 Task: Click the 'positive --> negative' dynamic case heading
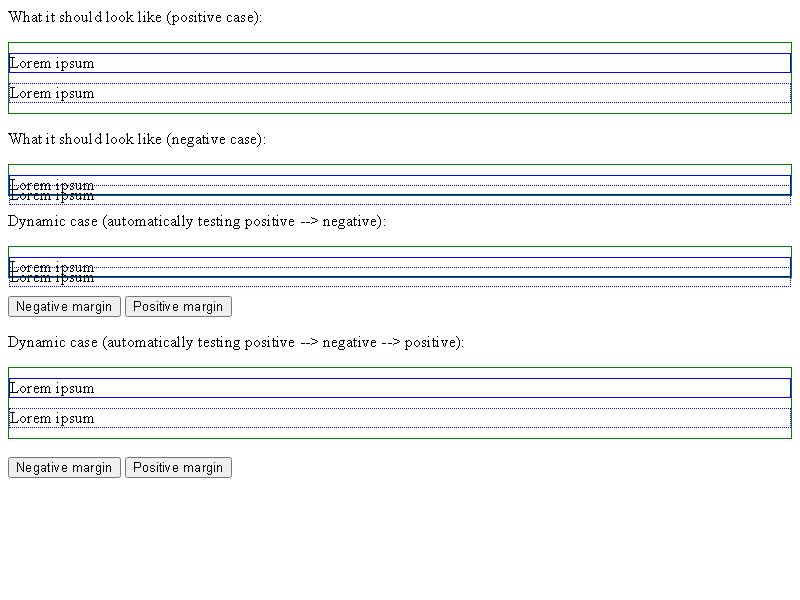tap(197, 221)
